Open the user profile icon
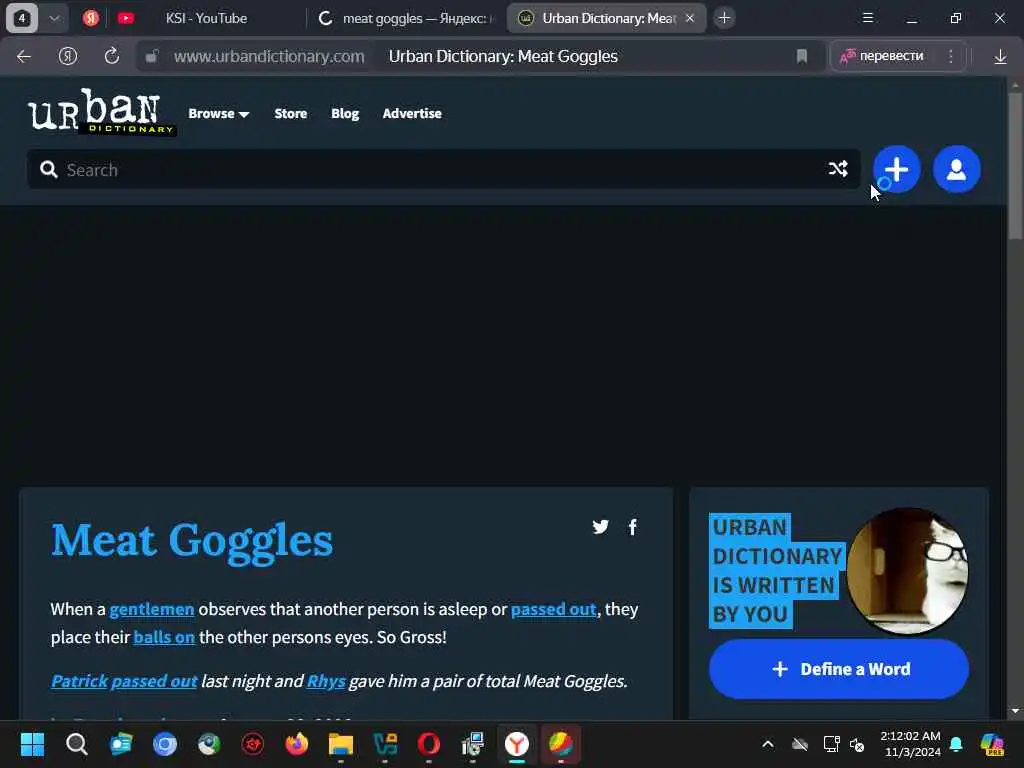 (957, 169)
